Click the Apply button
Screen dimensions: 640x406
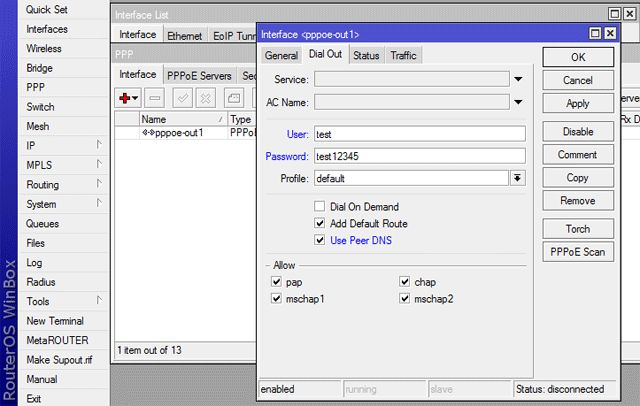pyautogui.click(x=577, y=103)
